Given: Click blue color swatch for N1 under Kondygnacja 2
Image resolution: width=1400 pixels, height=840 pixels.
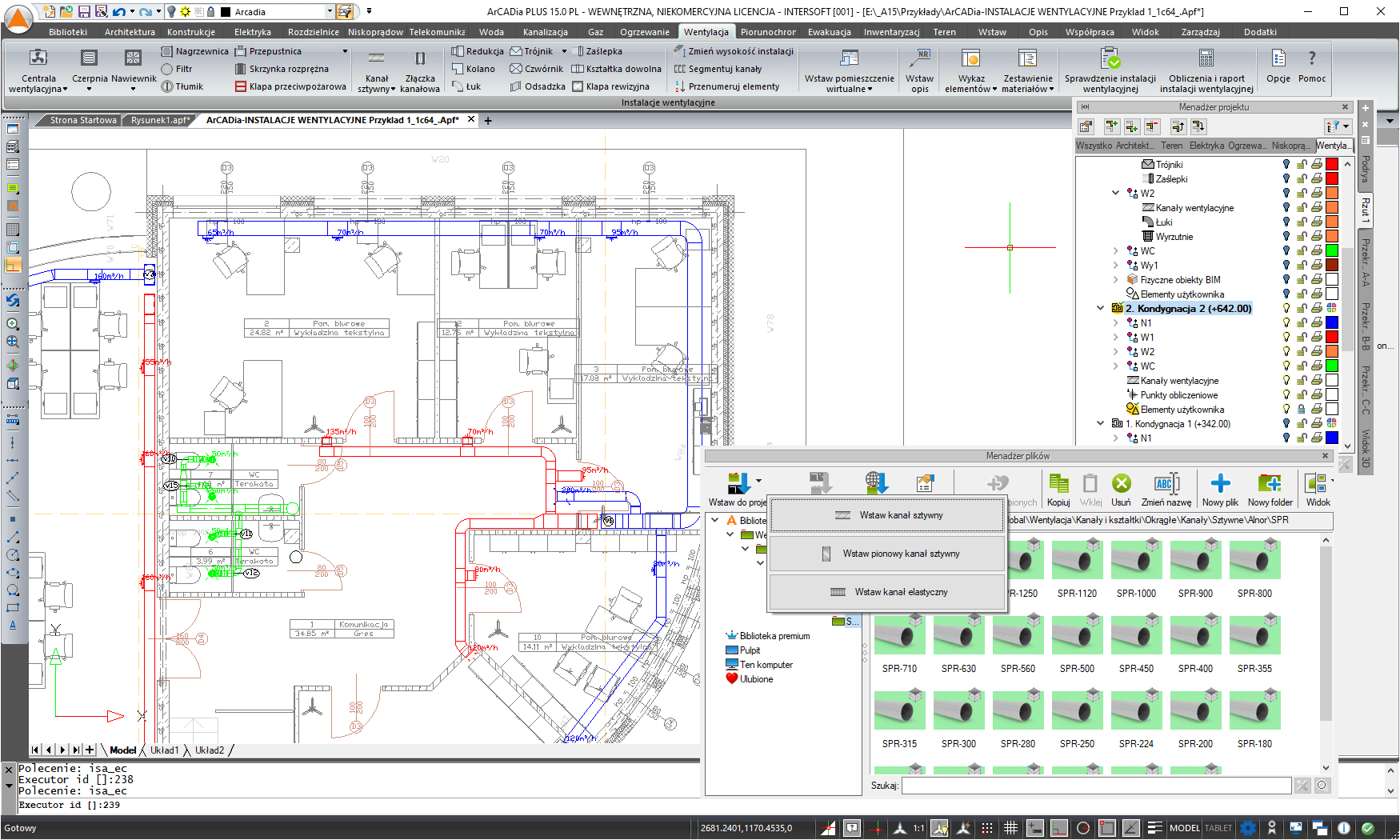Looking at the screenshot, I should click(1332, 322).
